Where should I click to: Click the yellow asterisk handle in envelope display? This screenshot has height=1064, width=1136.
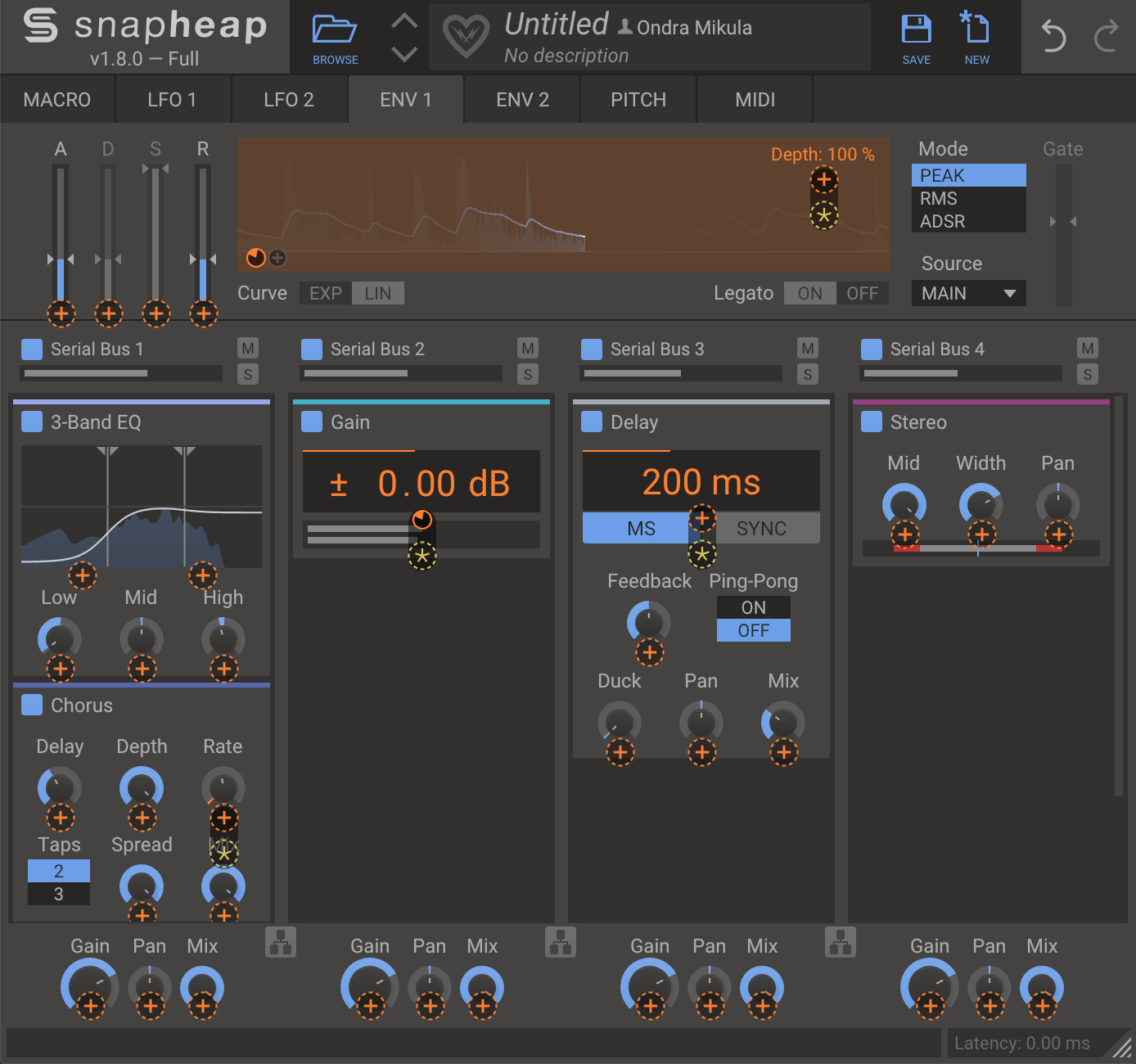[x=824, y=216]
